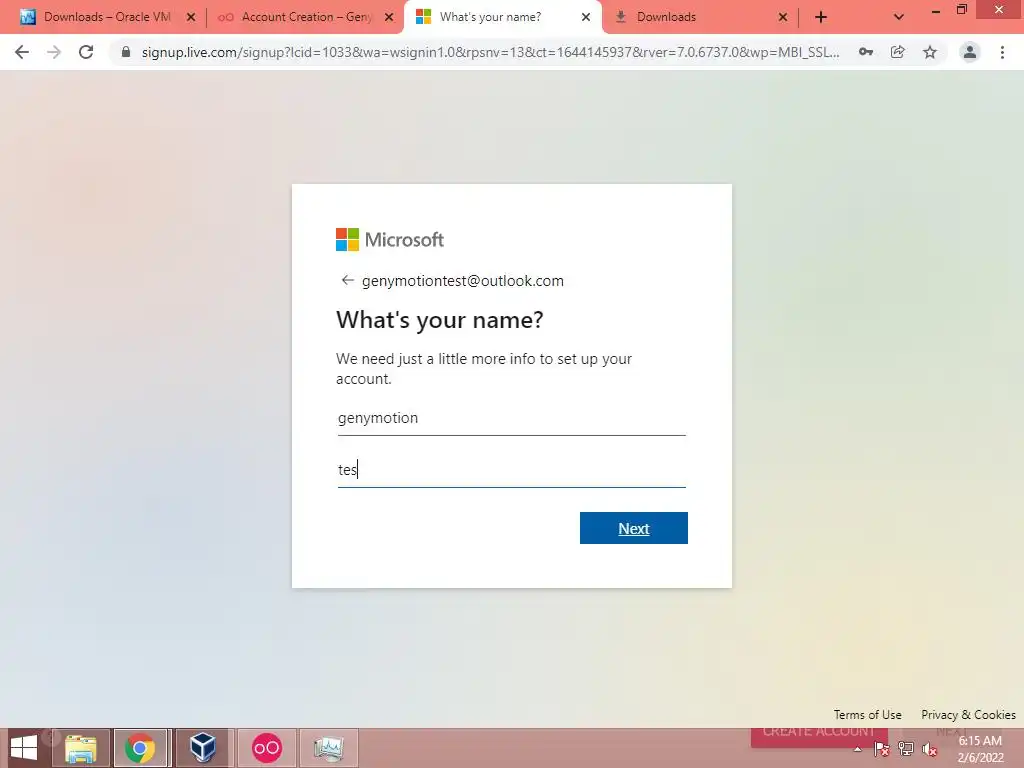1024x768 pixels.
Task: Open the Privacy & Cookies link
Action: click(968, 714)
